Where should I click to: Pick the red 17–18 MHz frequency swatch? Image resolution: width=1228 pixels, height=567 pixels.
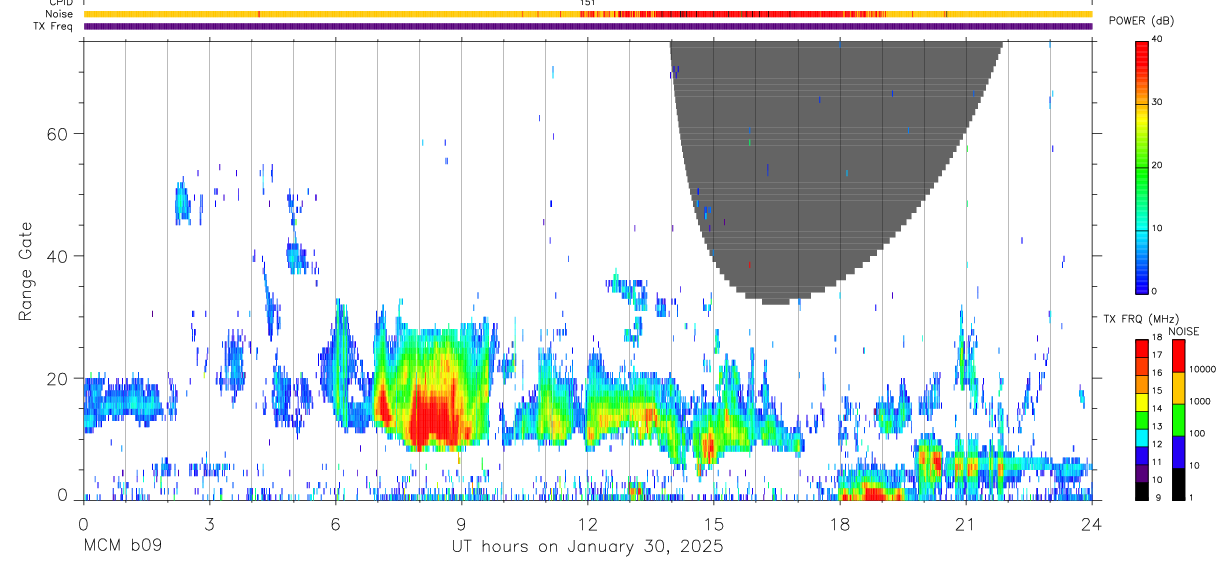point(1142,348)
